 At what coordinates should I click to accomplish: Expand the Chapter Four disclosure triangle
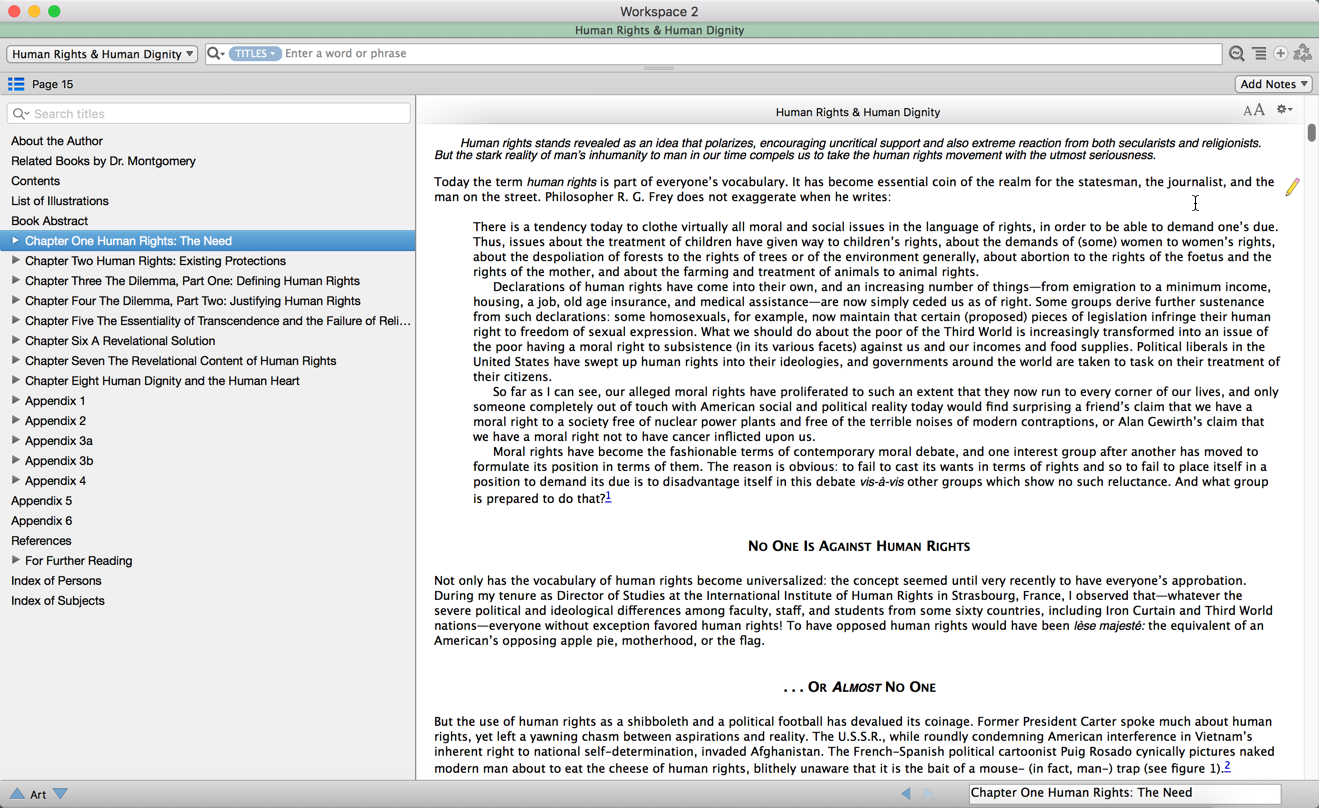point(15,301)
